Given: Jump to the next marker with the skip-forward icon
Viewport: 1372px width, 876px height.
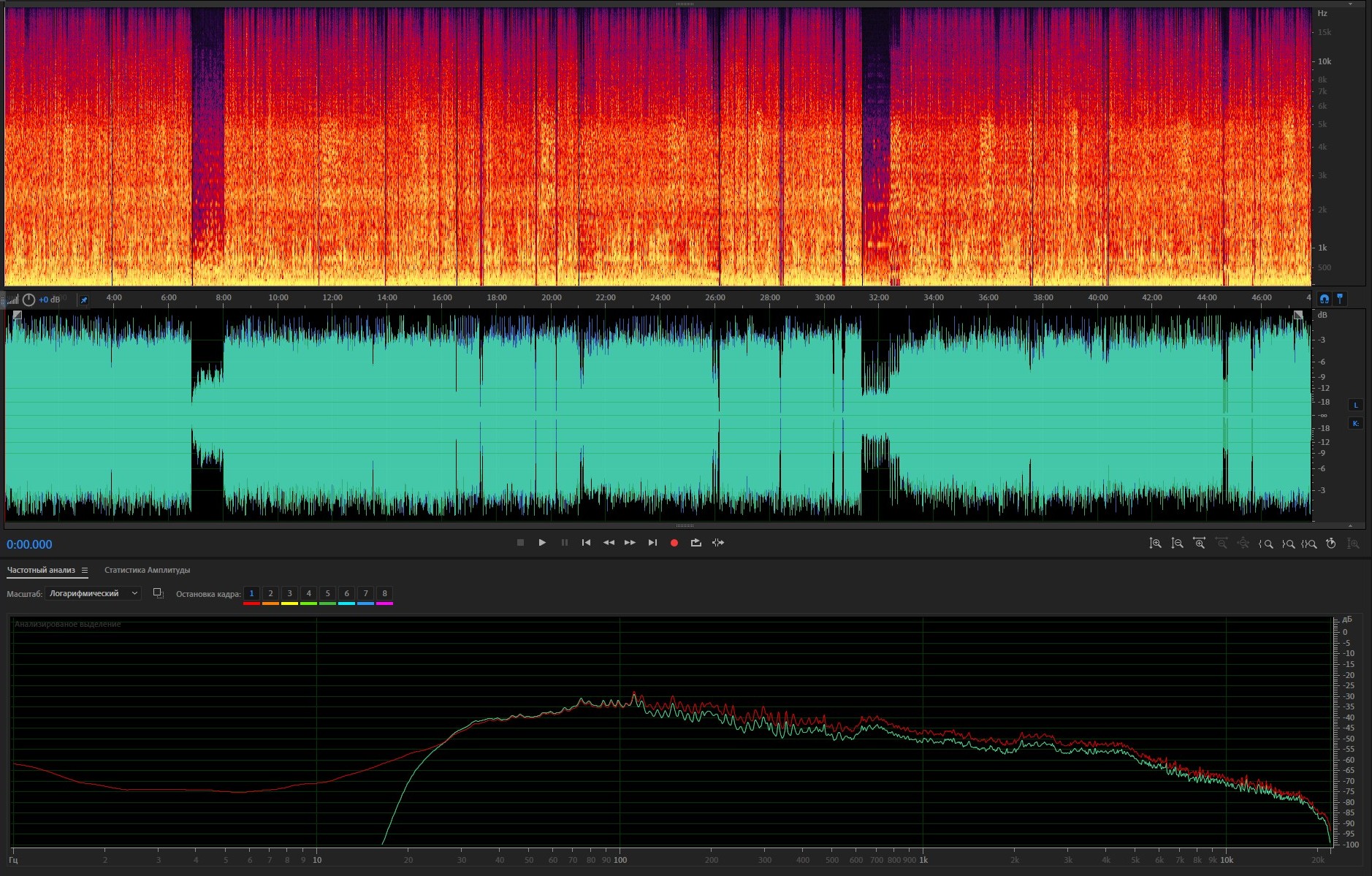Looking at the screenshot, I should pyautogui.click(x=652, y=543).
